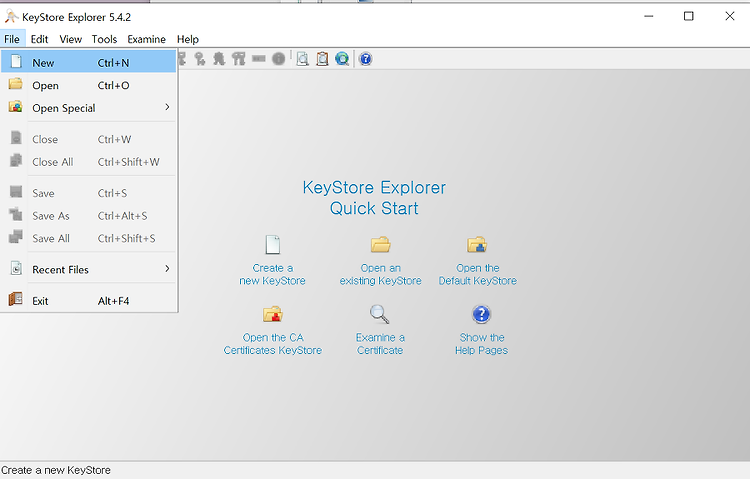Viewport: 750px width, 479px height.
Task: Click the Set Password toolbar icon
Action: 259,59
